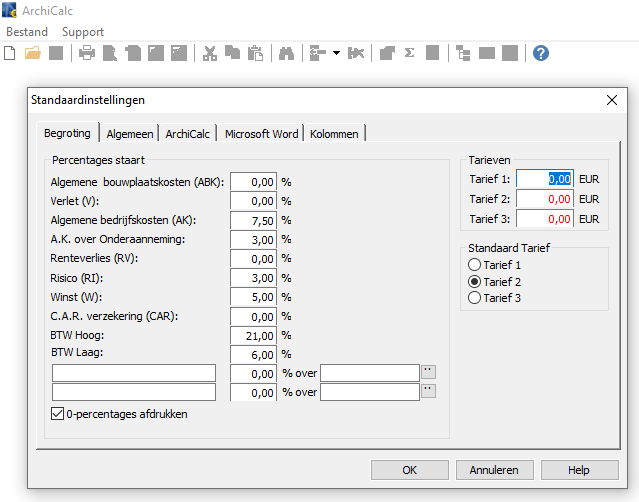Image resolution: width=639 pixels, height=502 pixels.
Task: Click the Risico (RI) percentage field
Action: [x=253, y=278]
